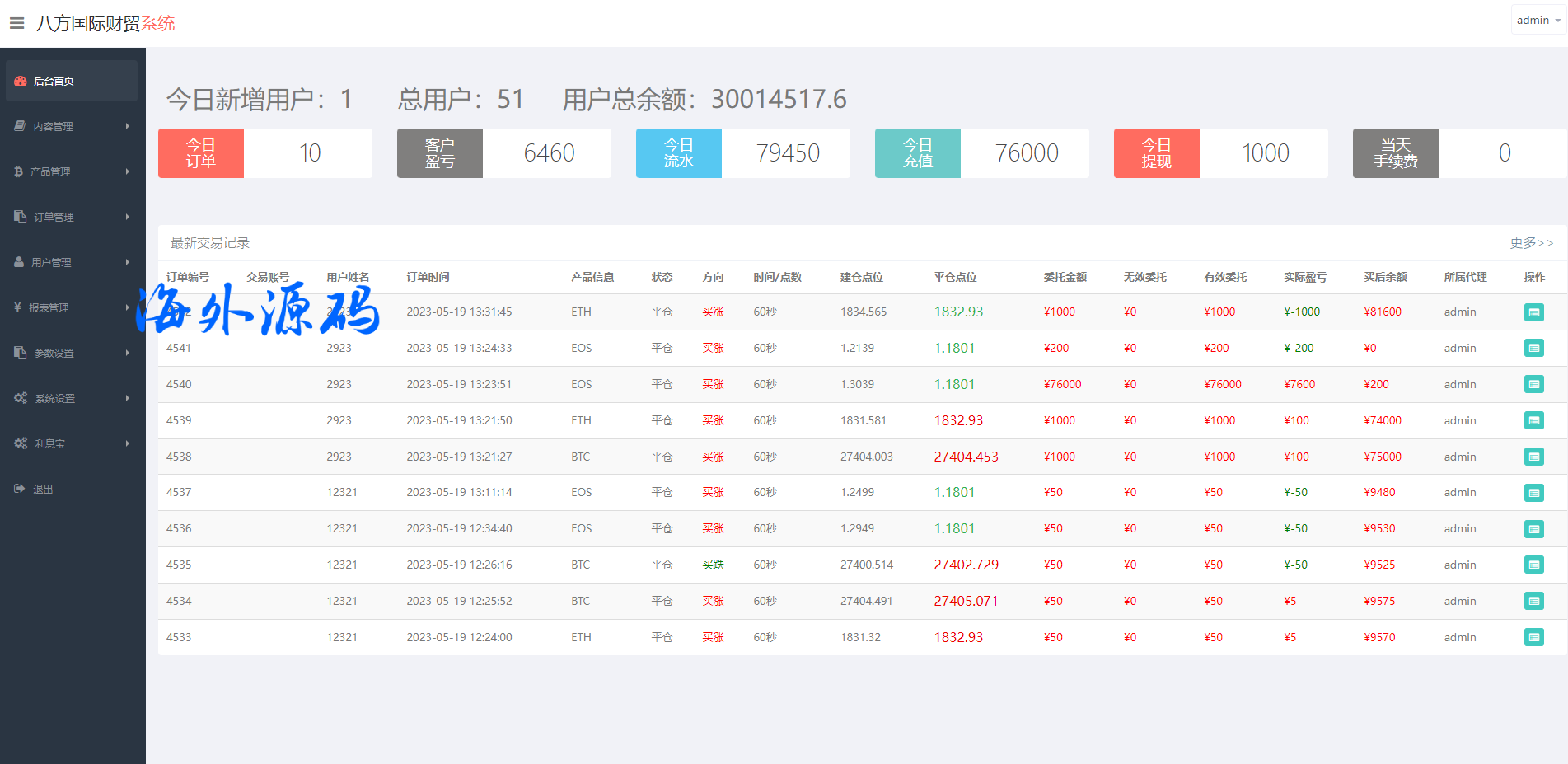
Task: Expand the 参数设置 submenu arrow
Action: [128, 353]
